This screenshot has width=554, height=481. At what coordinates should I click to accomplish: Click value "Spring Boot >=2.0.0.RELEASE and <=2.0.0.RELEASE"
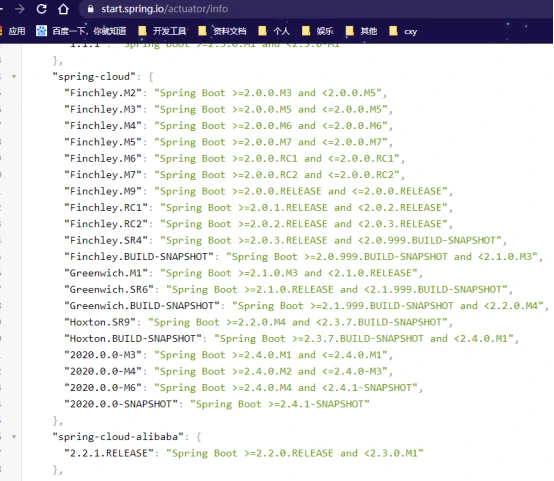pyautogui.click(x=301, y=191)
